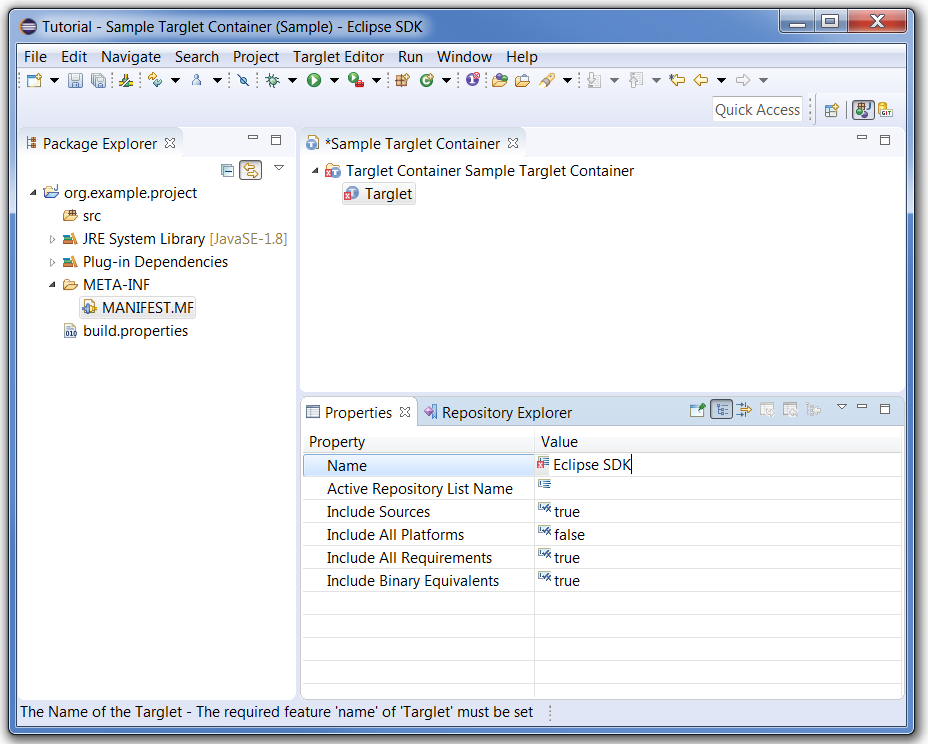This screenshot has width=928, height=744.
Task: Click the Value column header
Action: coord(718,442)
